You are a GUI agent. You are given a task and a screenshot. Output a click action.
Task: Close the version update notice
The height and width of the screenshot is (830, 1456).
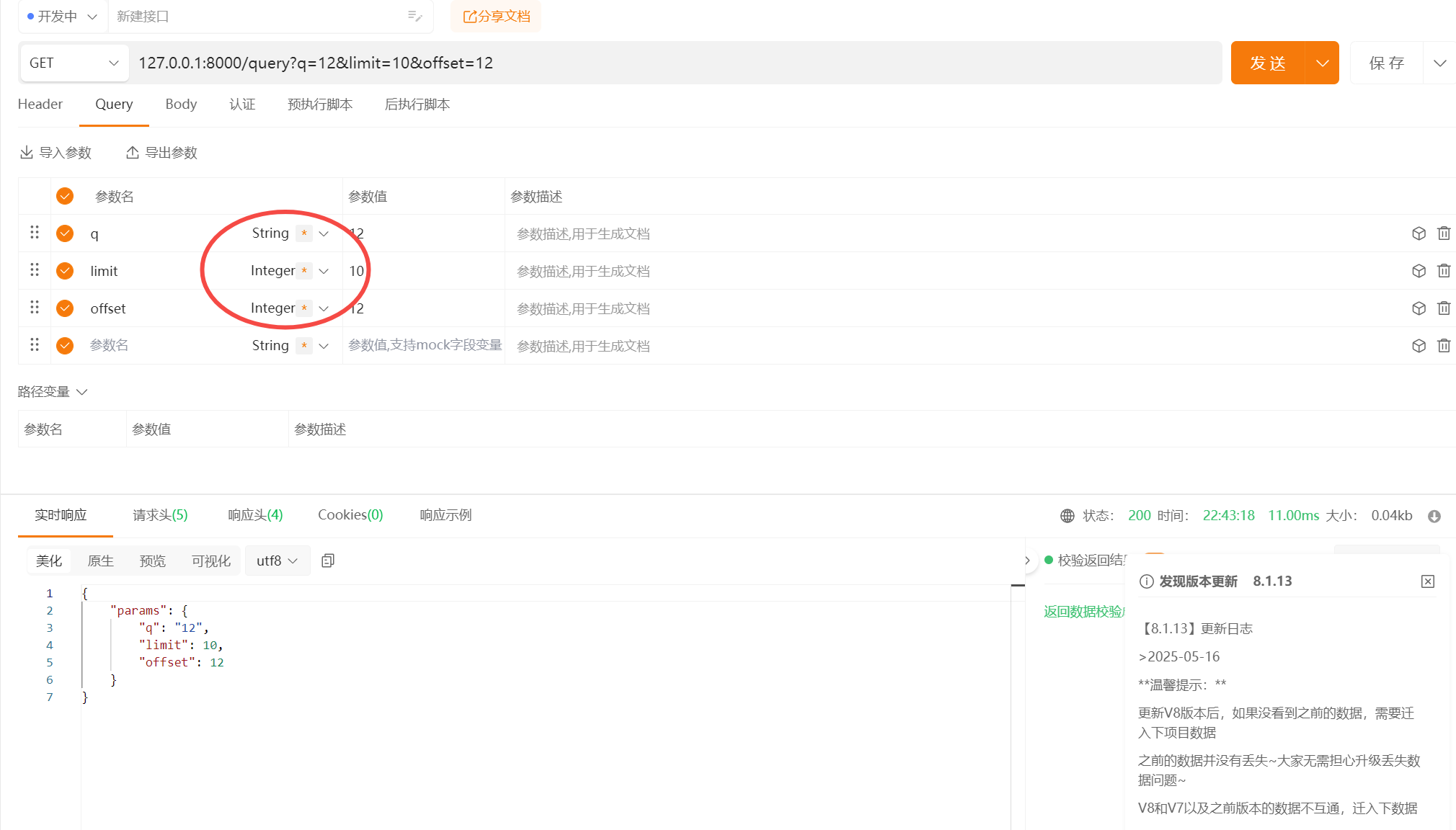(x=1428, y=581)
